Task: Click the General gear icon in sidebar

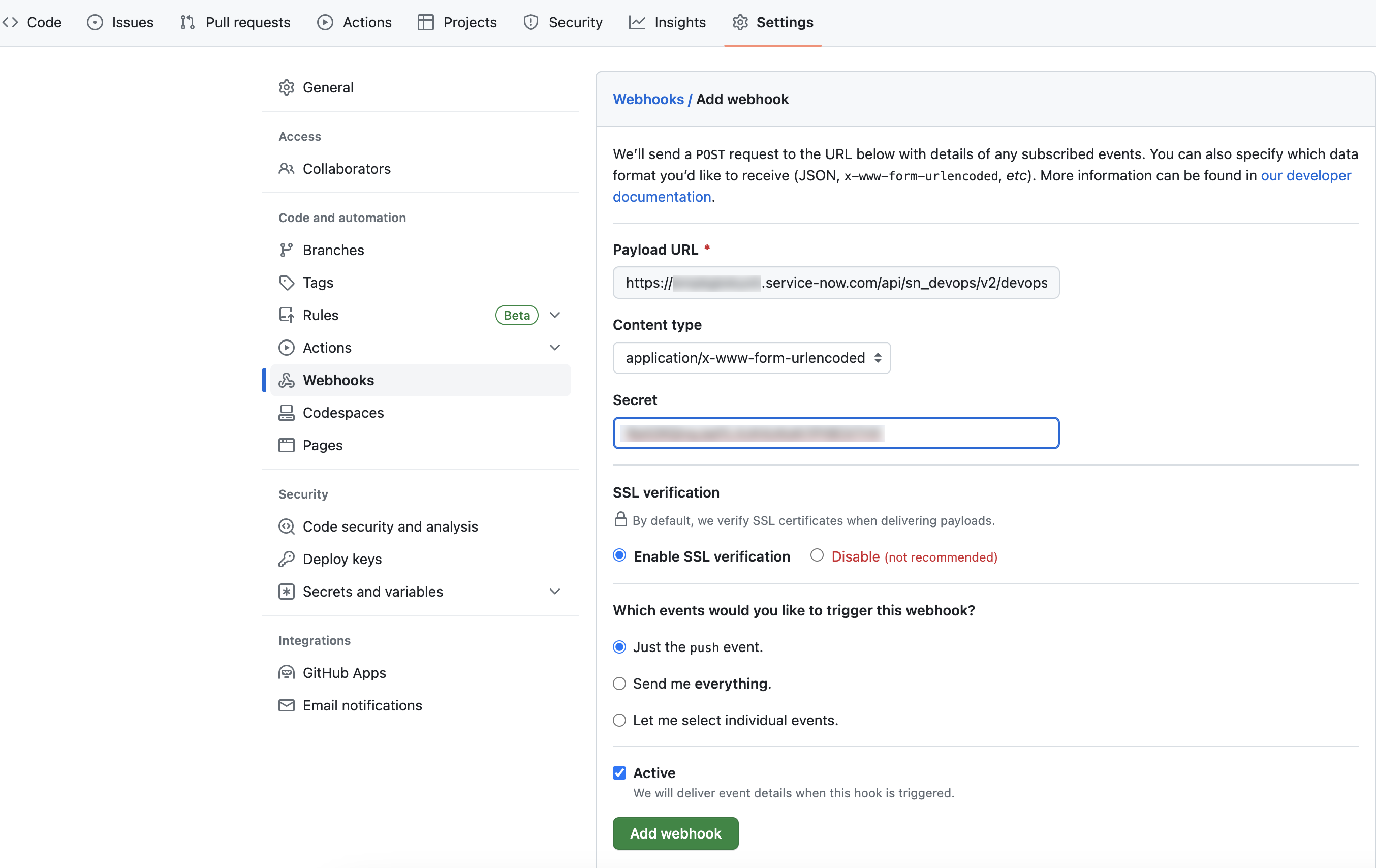Action: (x=286, y=87)
